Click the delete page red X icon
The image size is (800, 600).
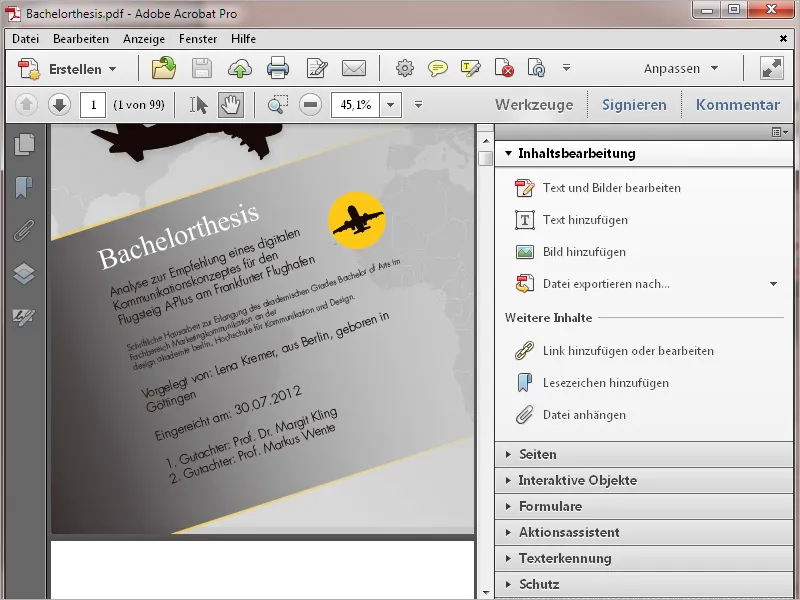(x=504, y=68)
